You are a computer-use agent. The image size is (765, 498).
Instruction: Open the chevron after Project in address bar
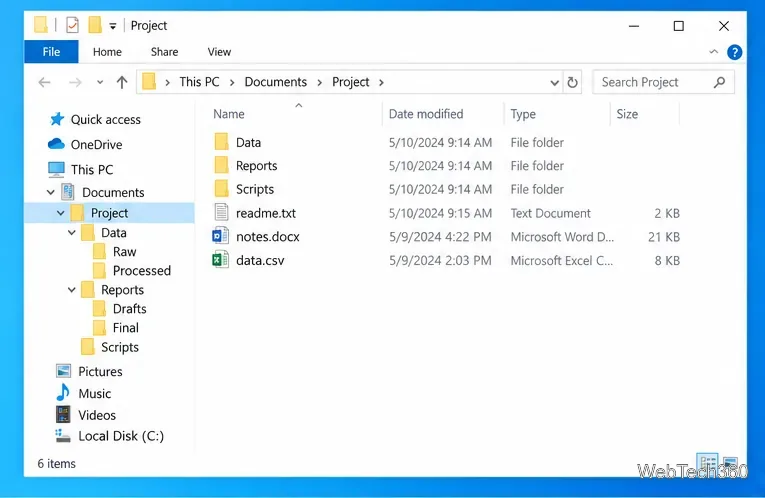(x=382, y=82)
